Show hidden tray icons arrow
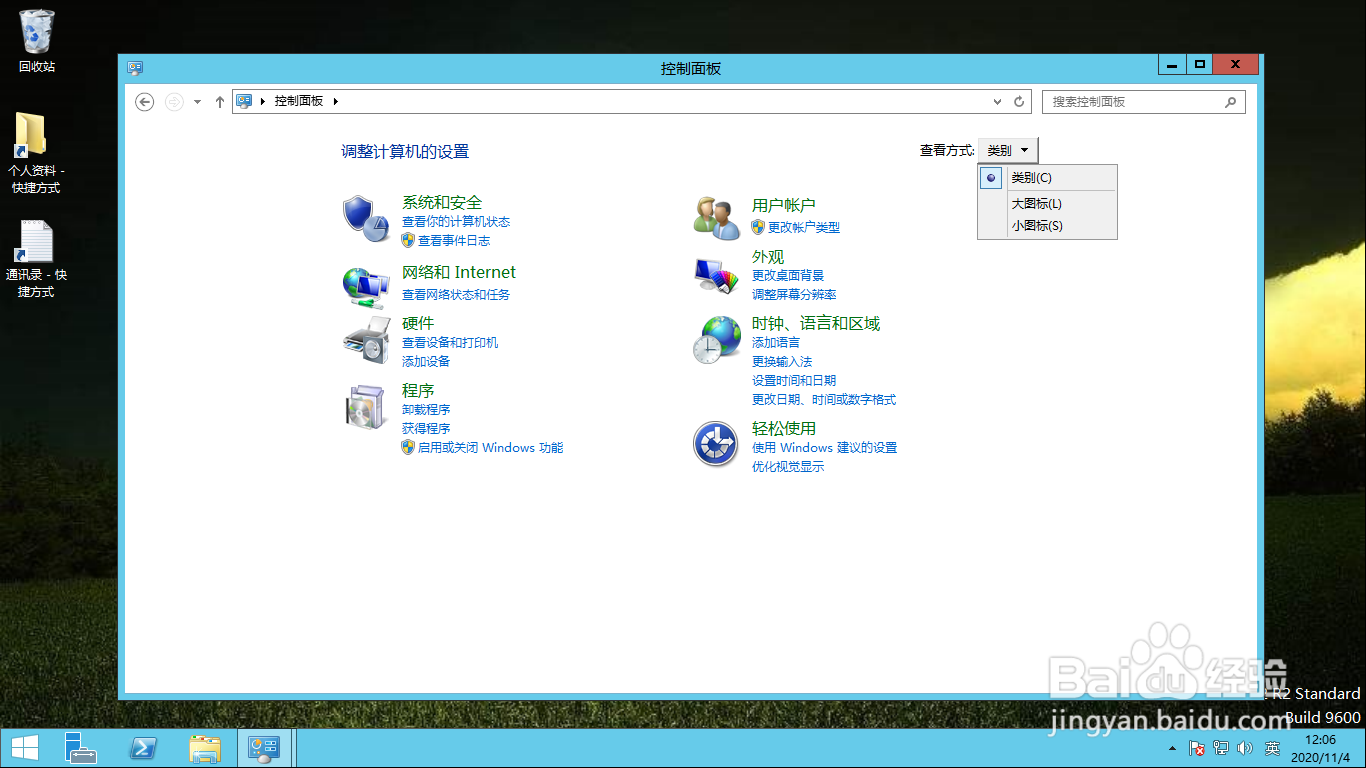The width and height of the screenshot is (1366, 768). [1171, 748]
